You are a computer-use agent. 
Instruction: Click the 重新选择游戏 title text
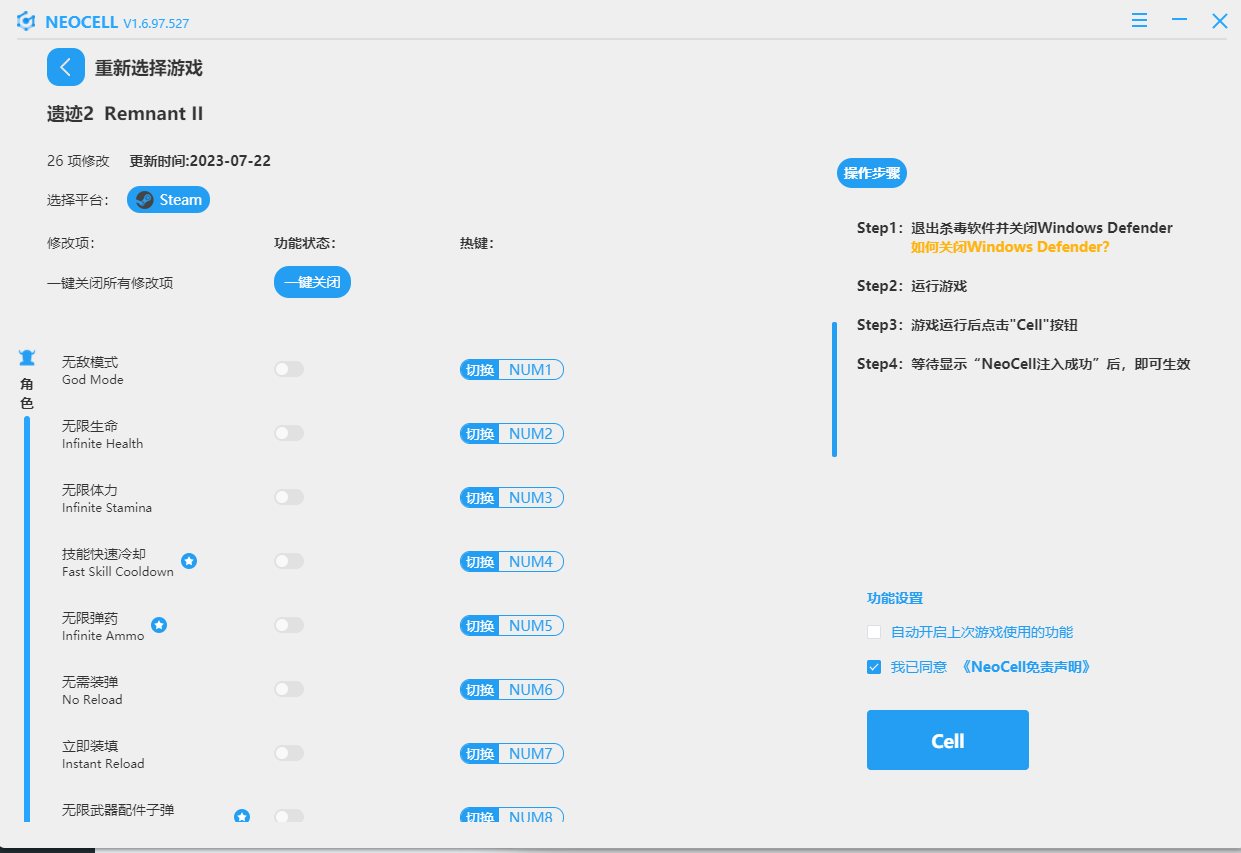149,68
